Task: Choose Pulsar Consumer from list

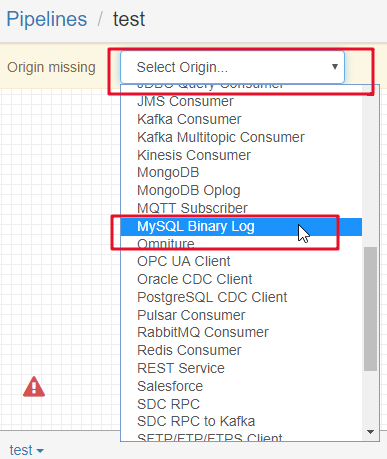Action: tap(241, 315)
